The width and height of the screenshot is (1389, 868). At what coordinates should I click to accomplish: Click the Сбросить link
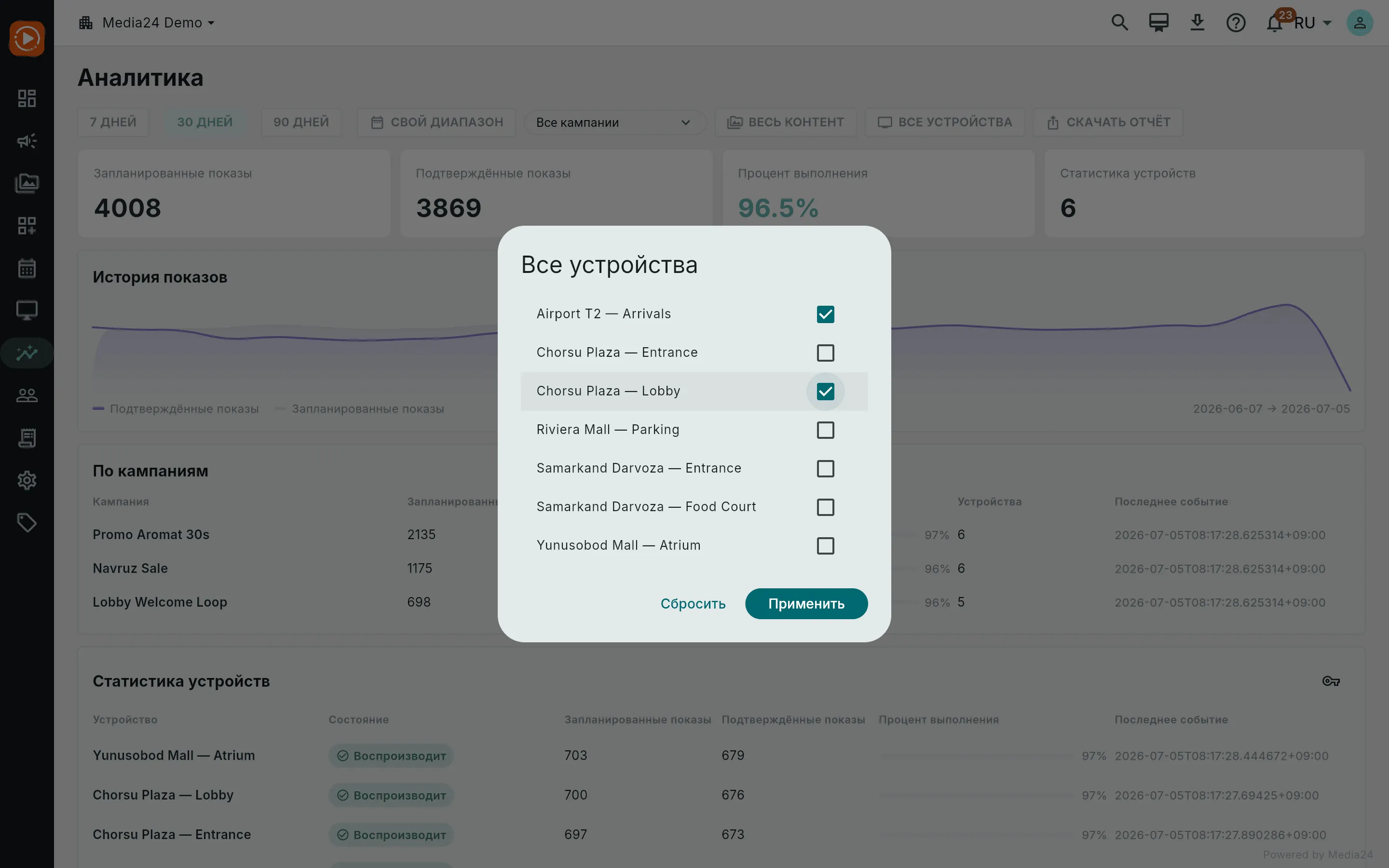pos(693,604)
